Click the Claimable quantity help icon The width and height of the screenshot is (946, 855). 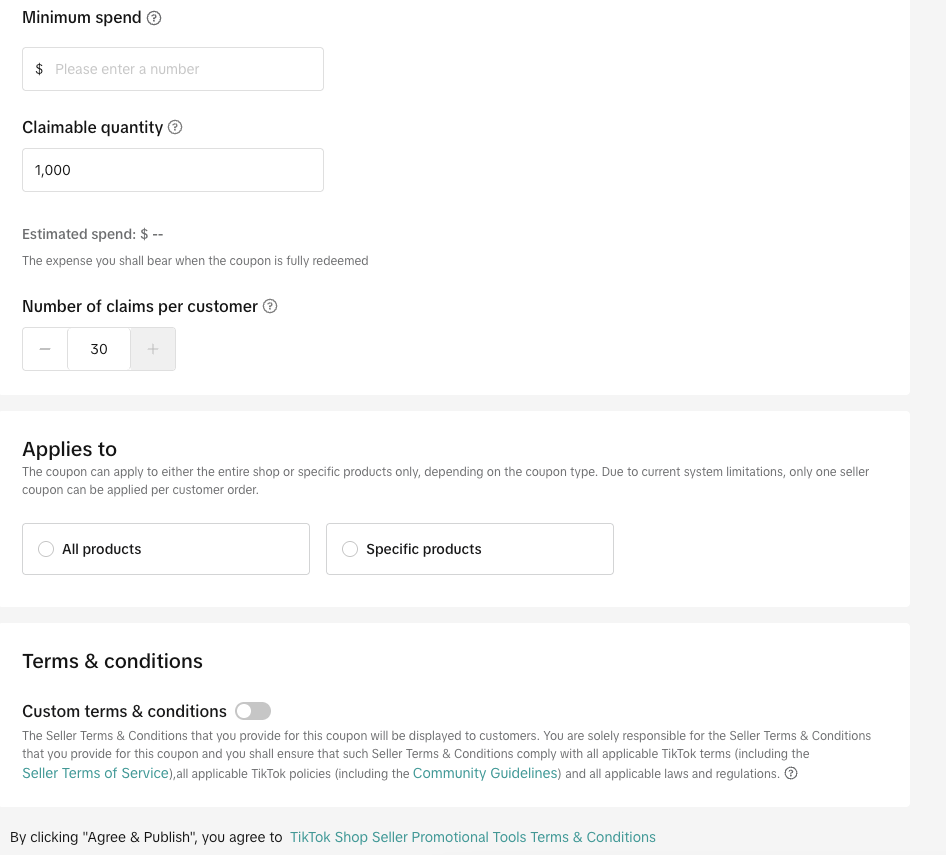(x=175, y=127)
